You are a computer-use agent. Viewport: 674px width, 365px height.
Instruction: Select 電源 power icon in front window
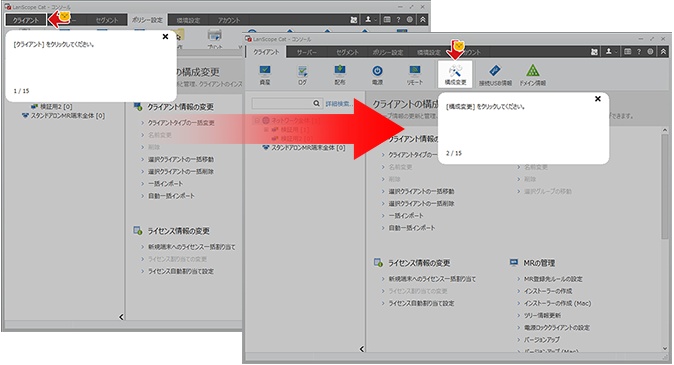click(377, 74)
